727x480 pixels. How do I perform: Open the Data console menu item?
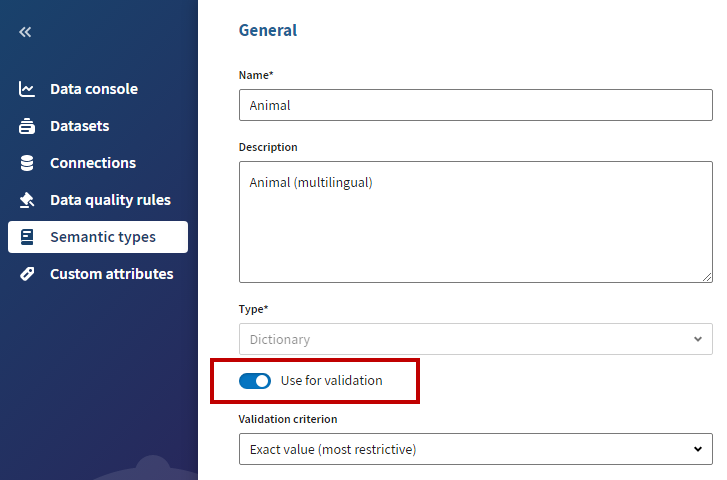click(x=94, y=89)
